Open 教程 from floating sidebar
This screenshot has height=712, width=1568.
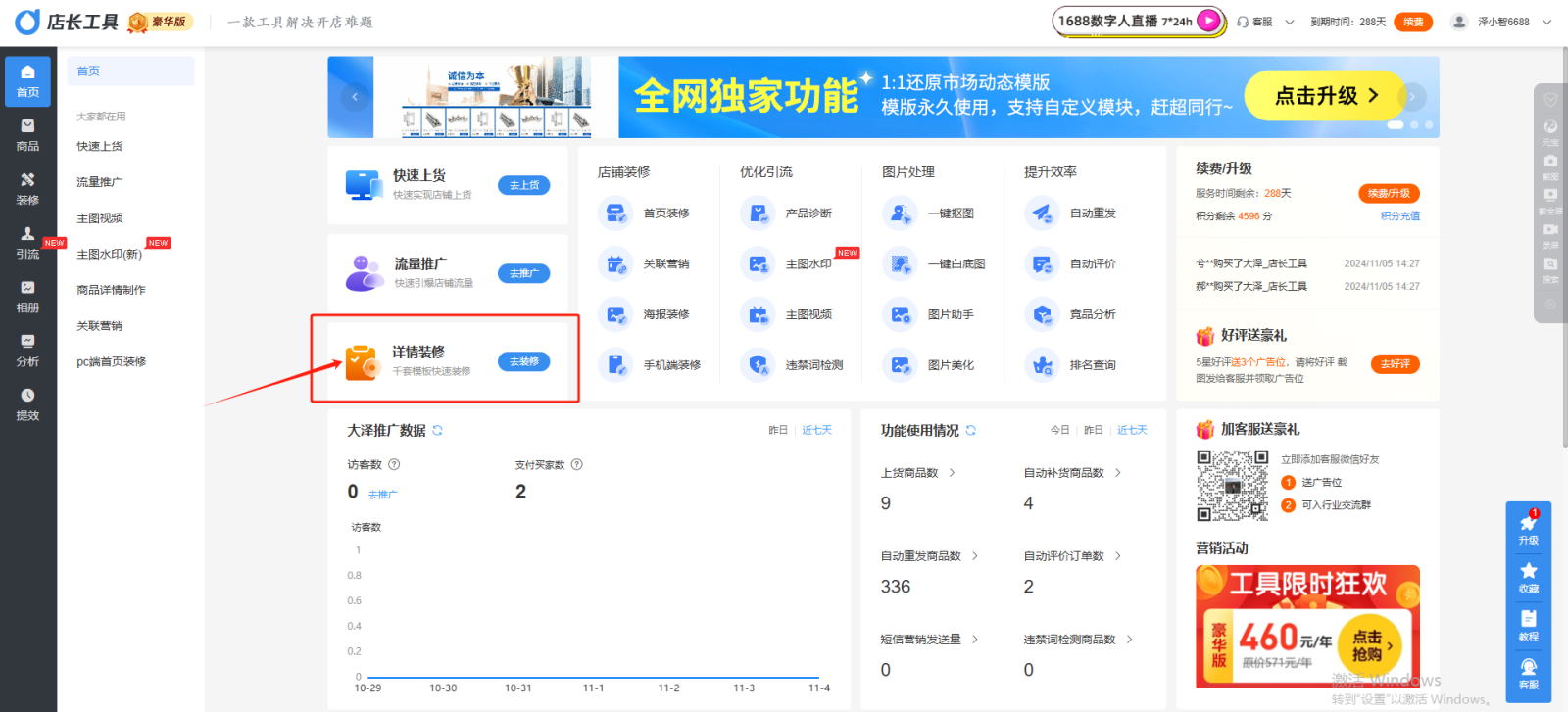(1528, 625)
